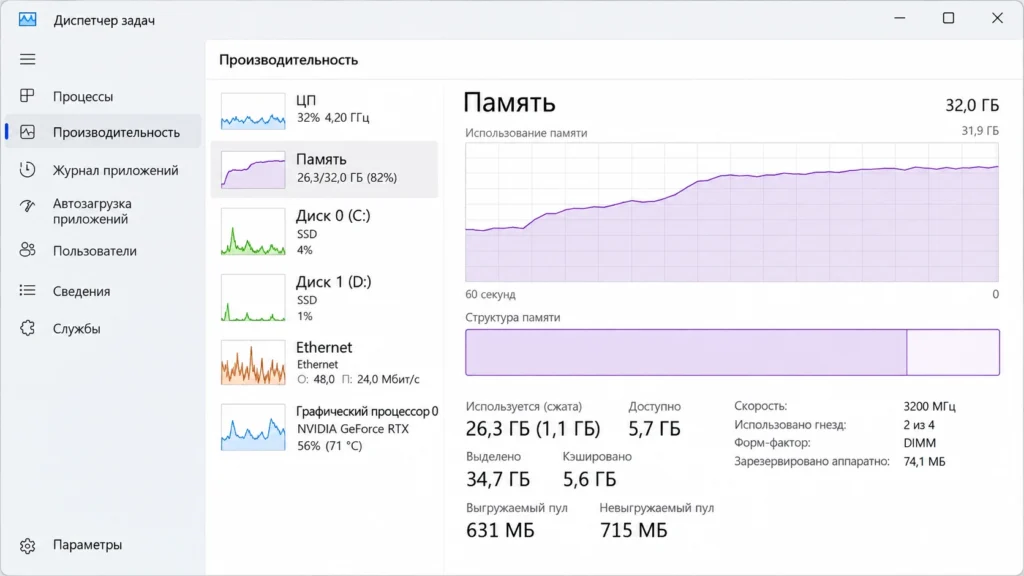Minimize the Диспетчер задач window
Viewport: 1024px width, 576px height.
click(900, 18)
